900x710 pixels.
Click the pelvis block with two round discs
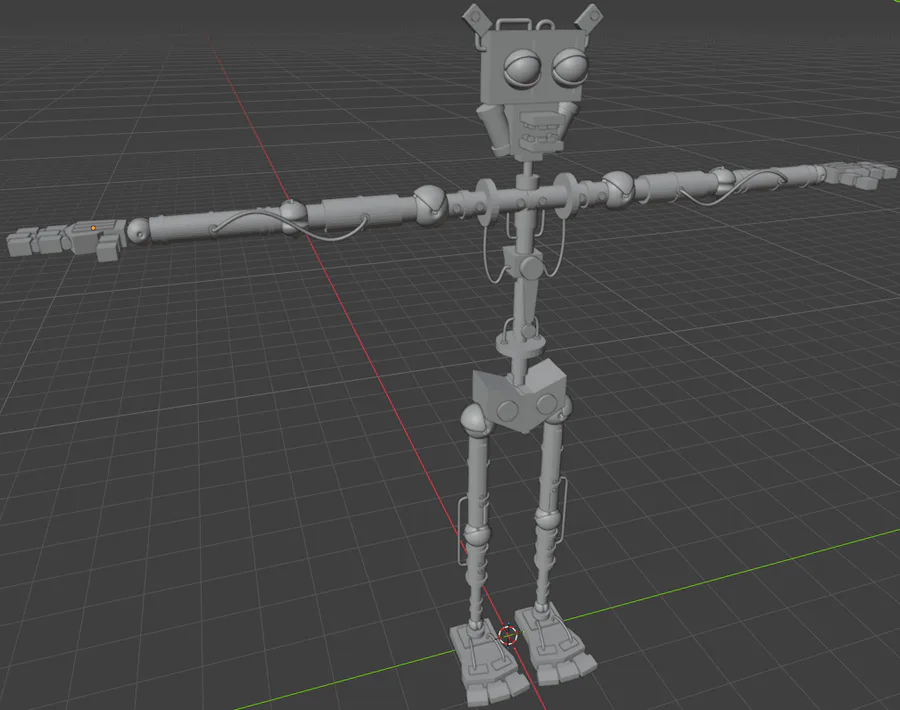pos(519,397)
